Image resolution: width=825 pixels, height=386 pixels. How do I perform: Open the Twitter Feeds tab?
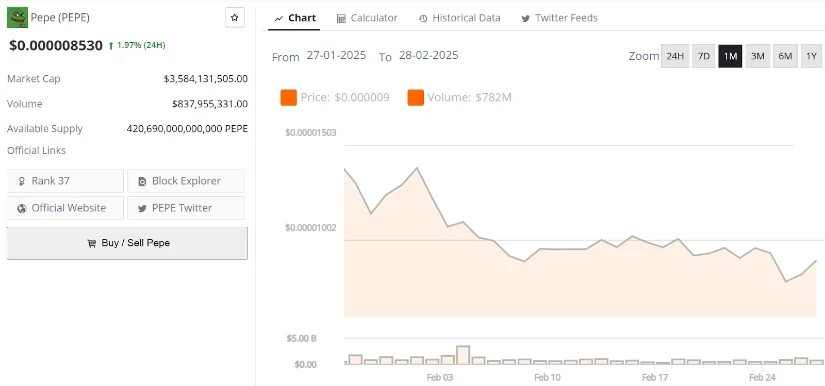(x=559, y=18)
